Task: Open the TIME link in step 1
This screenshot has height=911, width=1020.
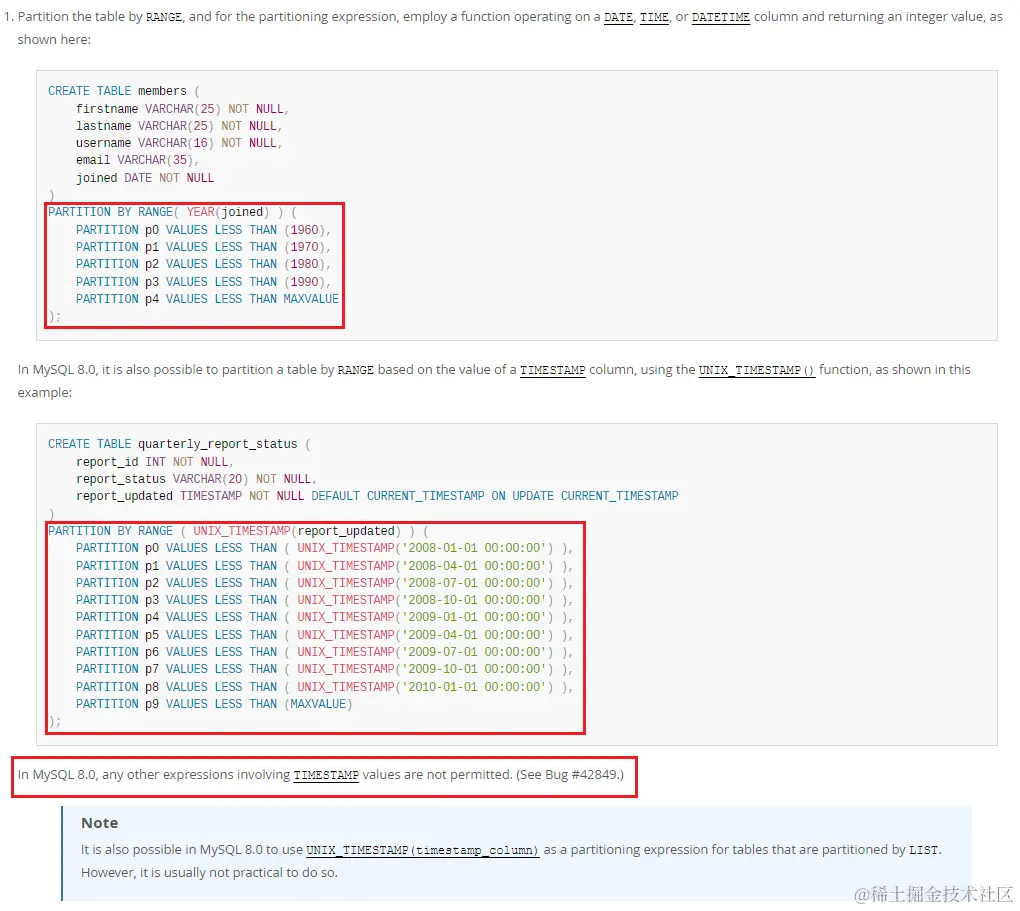Action: tap(654, 18)
